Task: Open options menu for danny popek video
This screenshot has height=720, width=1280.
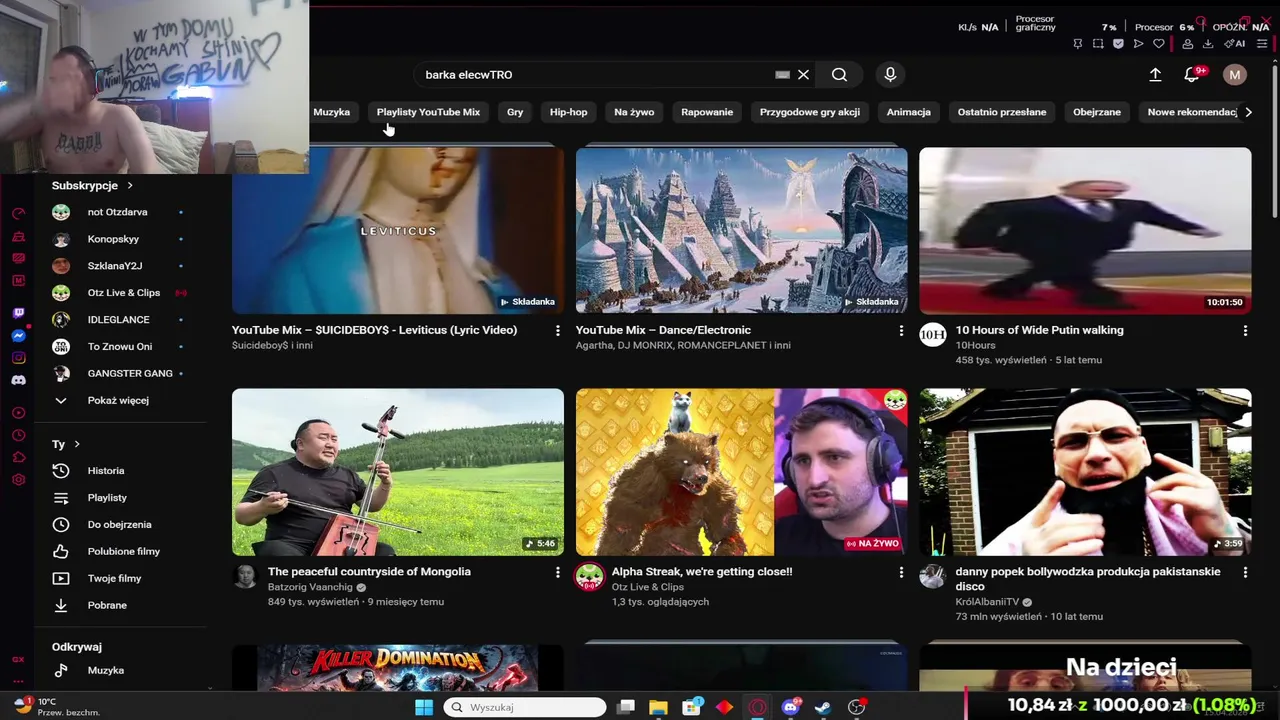Action: pyautogui.click(x=1245, y=573)
